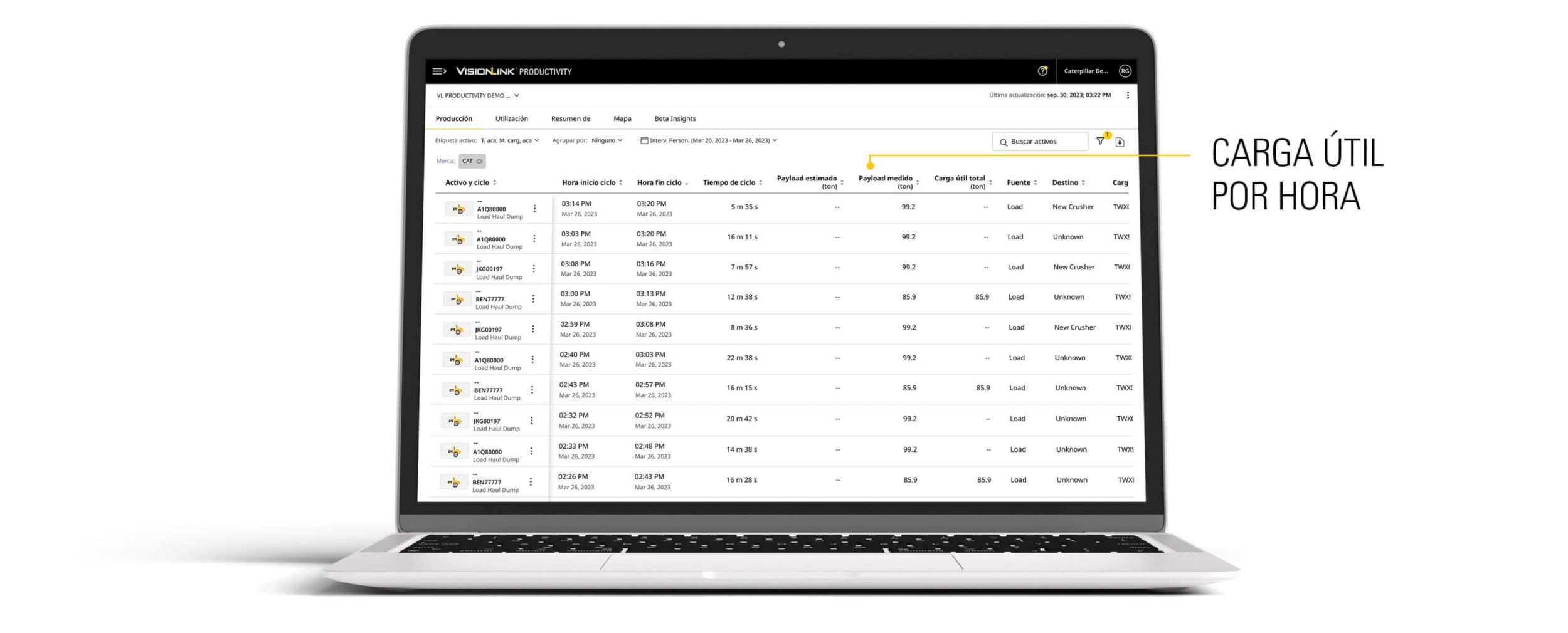Open row menu for first A1Q80000 cycle
The height and width of the screenshot is (633, 1568).
tap(534, 209)
